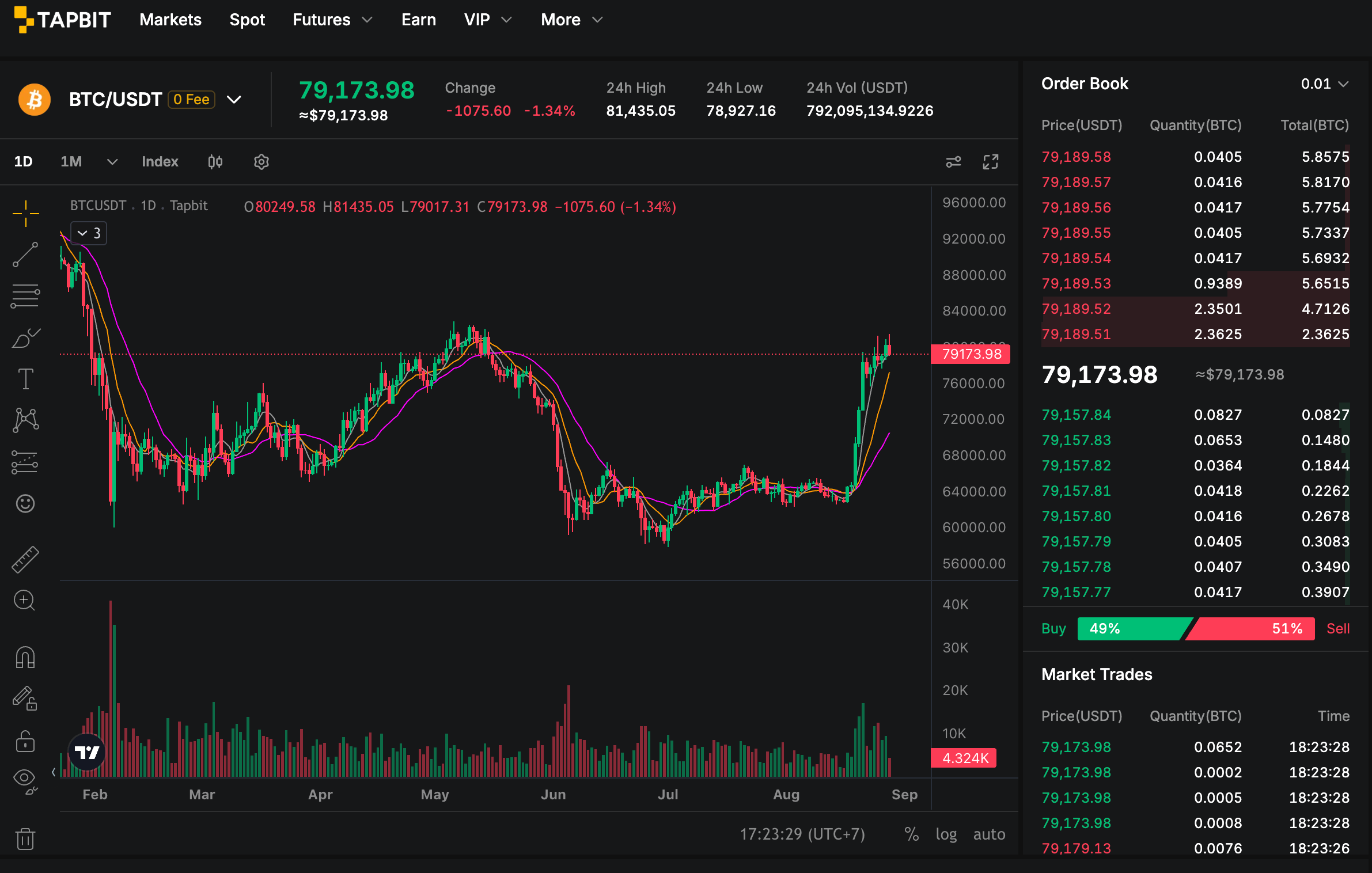Open the timeframe interval dropdown arrow
The height and width of the screenshot is (873, 1372).
112,162
